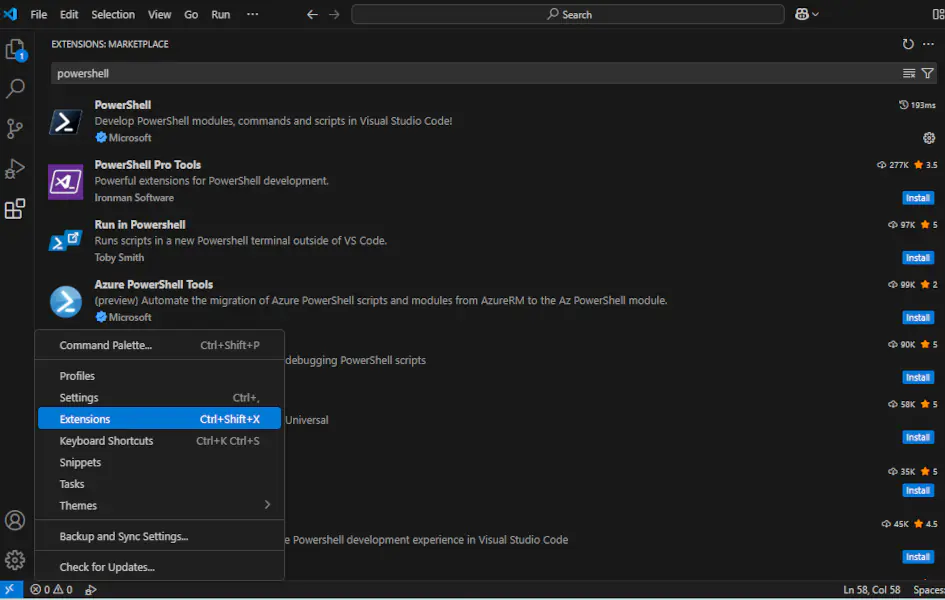Click the title bar Search box
Image resolution: width=945 pixels, height=600 pixels.
pyautogui.click(x=568, y=14)
